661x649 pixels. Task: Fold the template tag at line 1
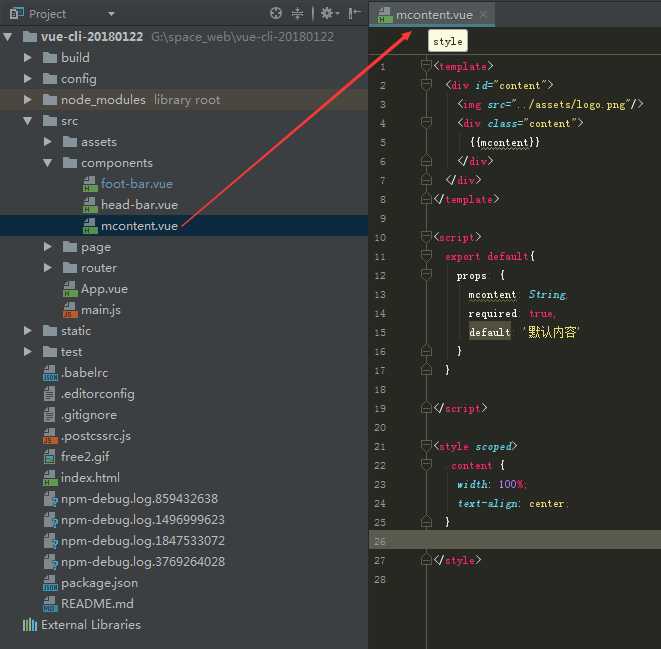pyautogui.click(x=426, y=66)
